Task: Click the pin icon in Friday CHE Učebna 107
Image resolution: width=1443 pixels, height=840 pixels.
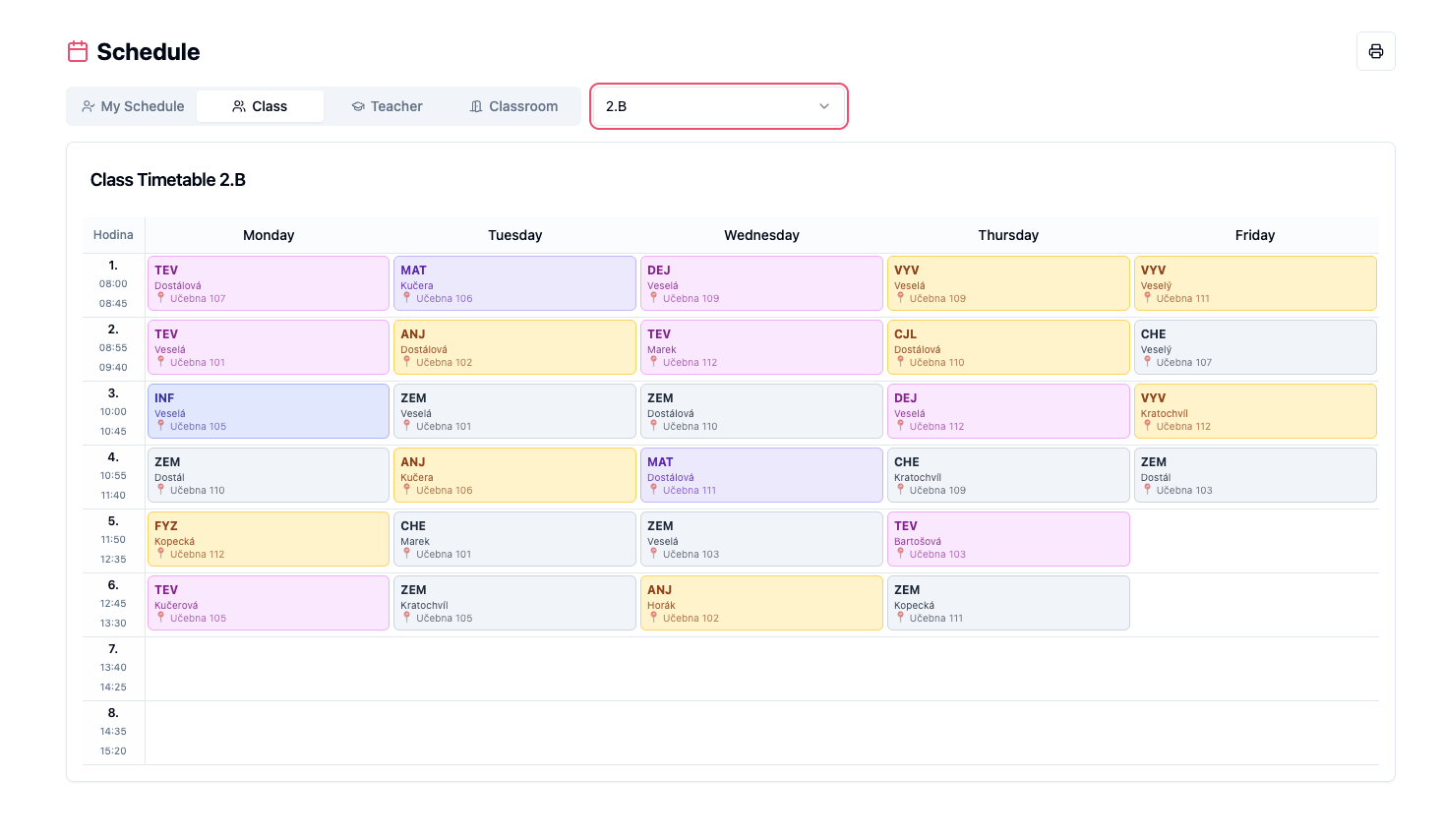Action: pyautogui.click(x=1147, y=361)
